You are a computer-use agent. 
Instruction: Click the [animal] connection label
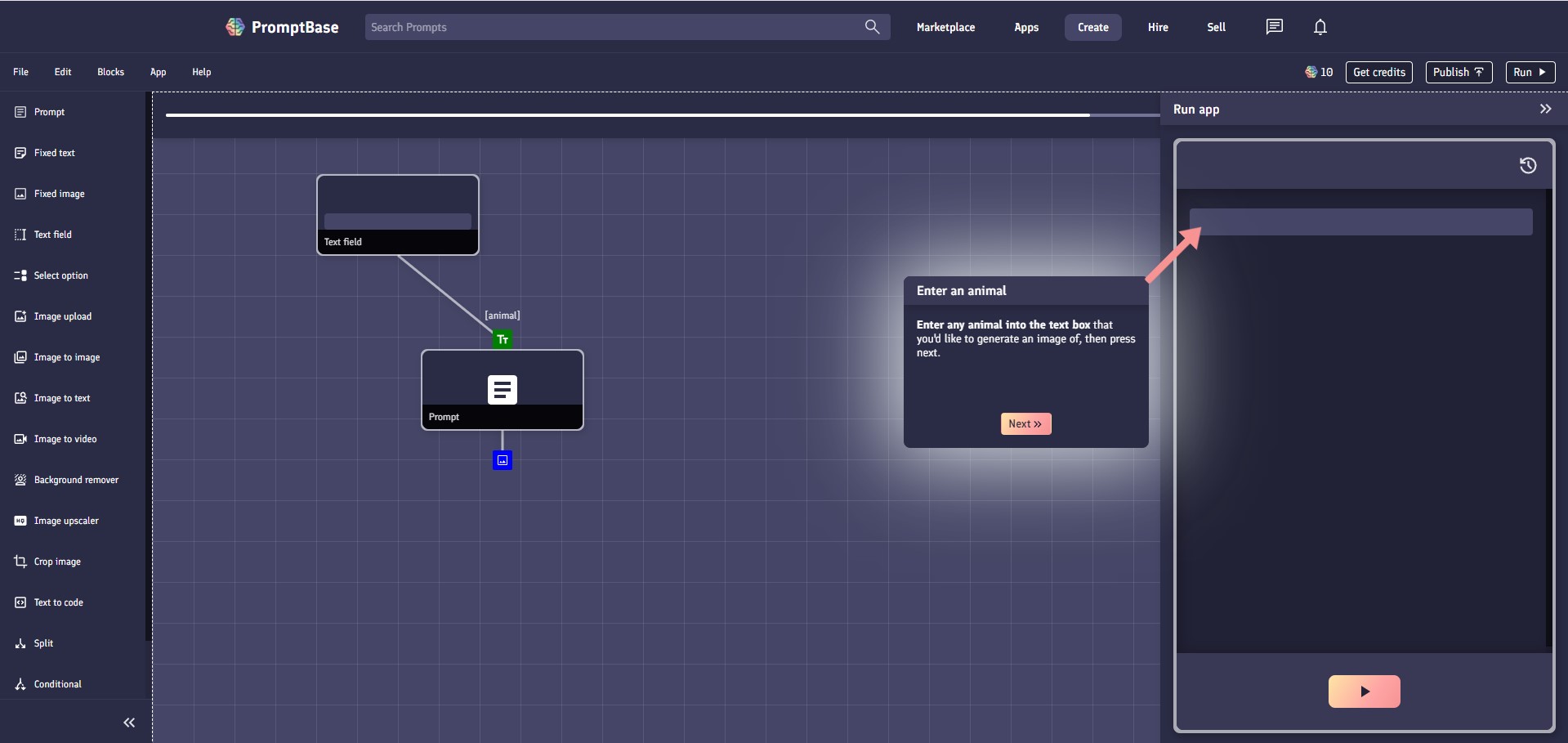[x=503, y=316]
